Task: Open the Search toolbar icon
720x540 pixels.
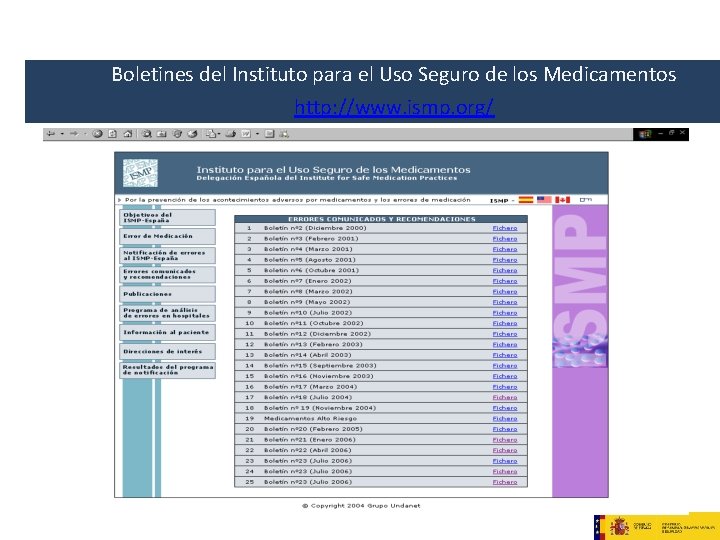Action: (146, 134)
